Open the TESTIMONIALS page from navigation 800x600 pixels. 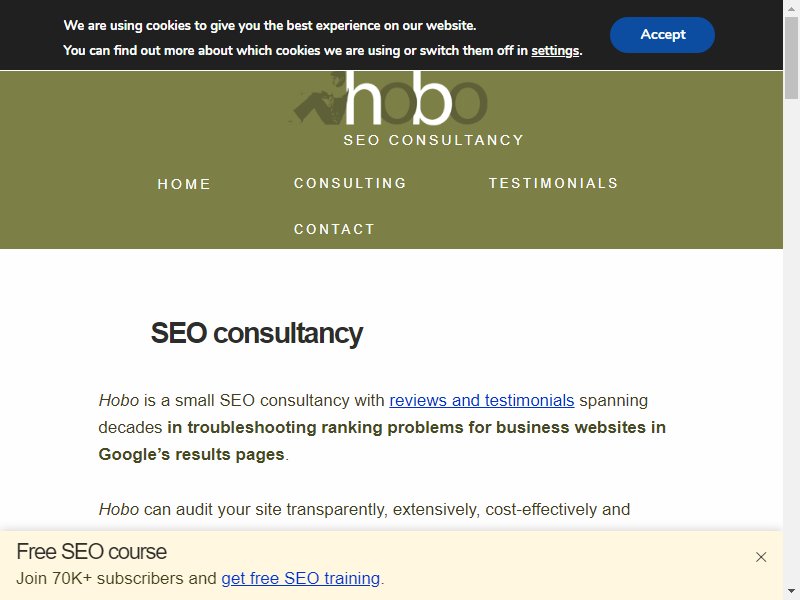(x=554, y=183)
